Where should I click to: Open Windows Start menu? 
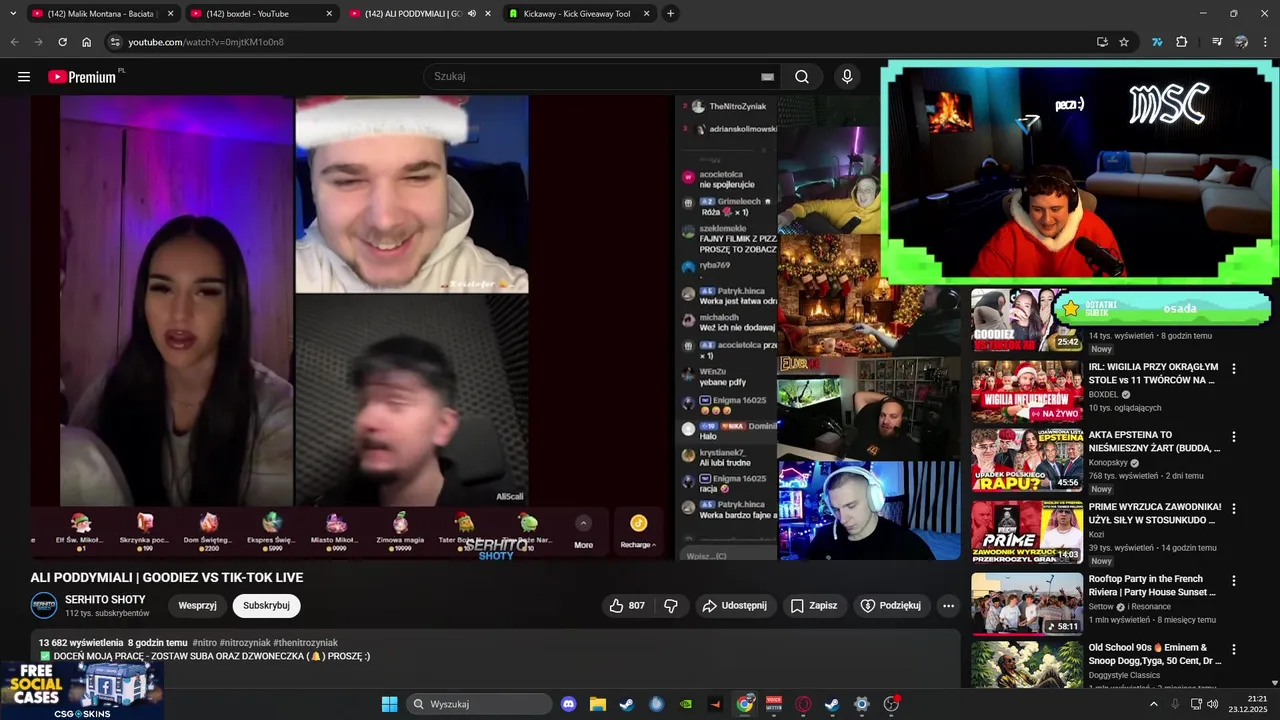coord(390,704)
